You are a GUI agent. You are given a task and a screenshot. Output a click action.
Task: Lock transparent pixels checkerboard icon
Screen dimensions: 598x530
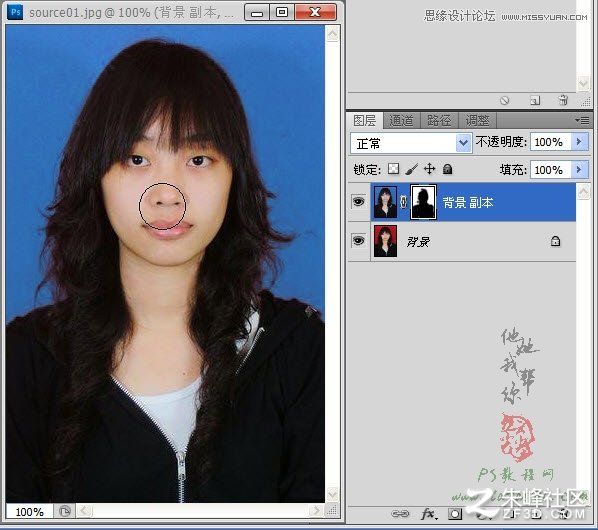[x=393, y=169]
